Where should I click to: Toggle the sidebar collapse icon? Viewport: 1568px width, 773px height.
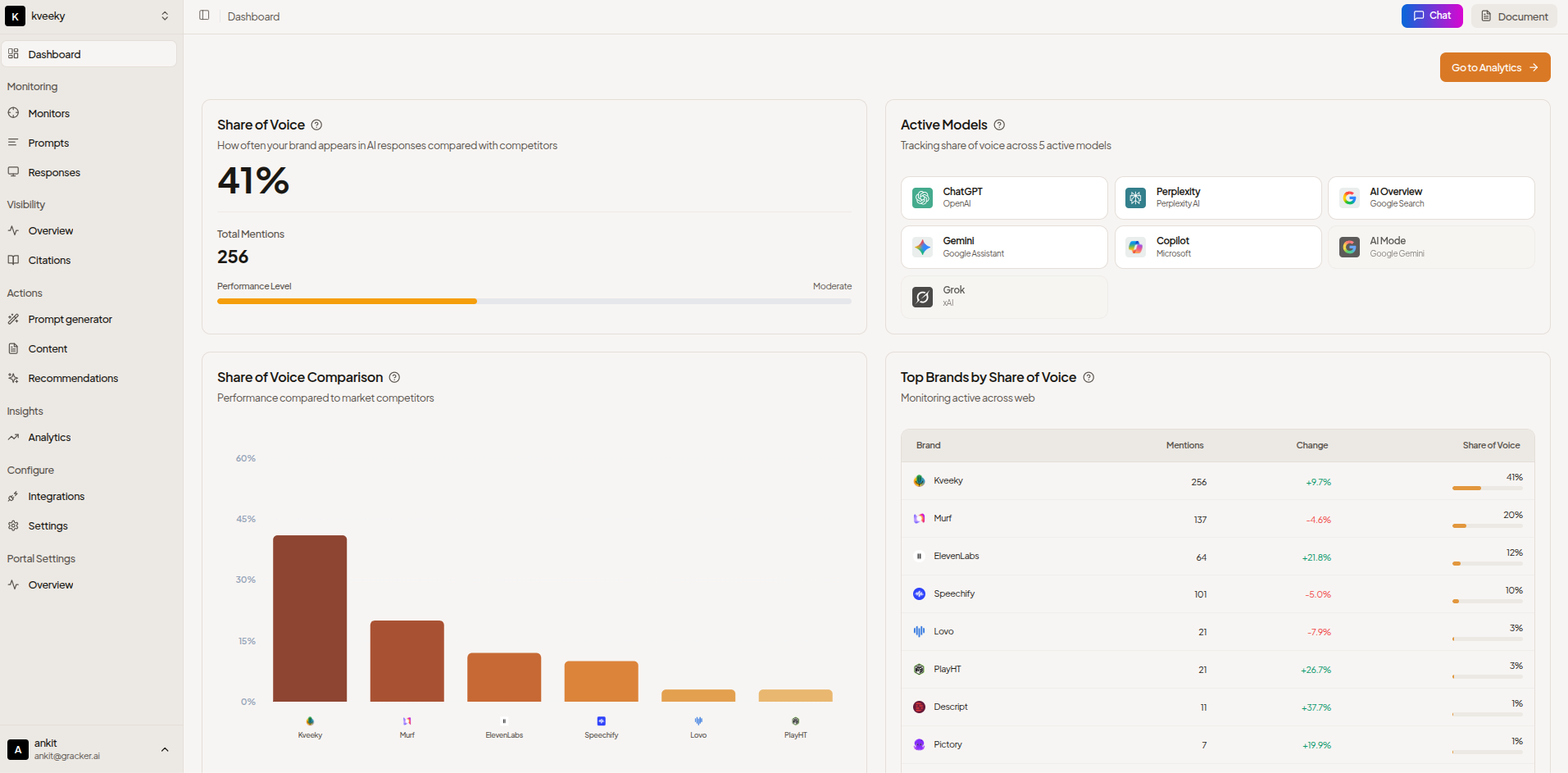(204, 16)
